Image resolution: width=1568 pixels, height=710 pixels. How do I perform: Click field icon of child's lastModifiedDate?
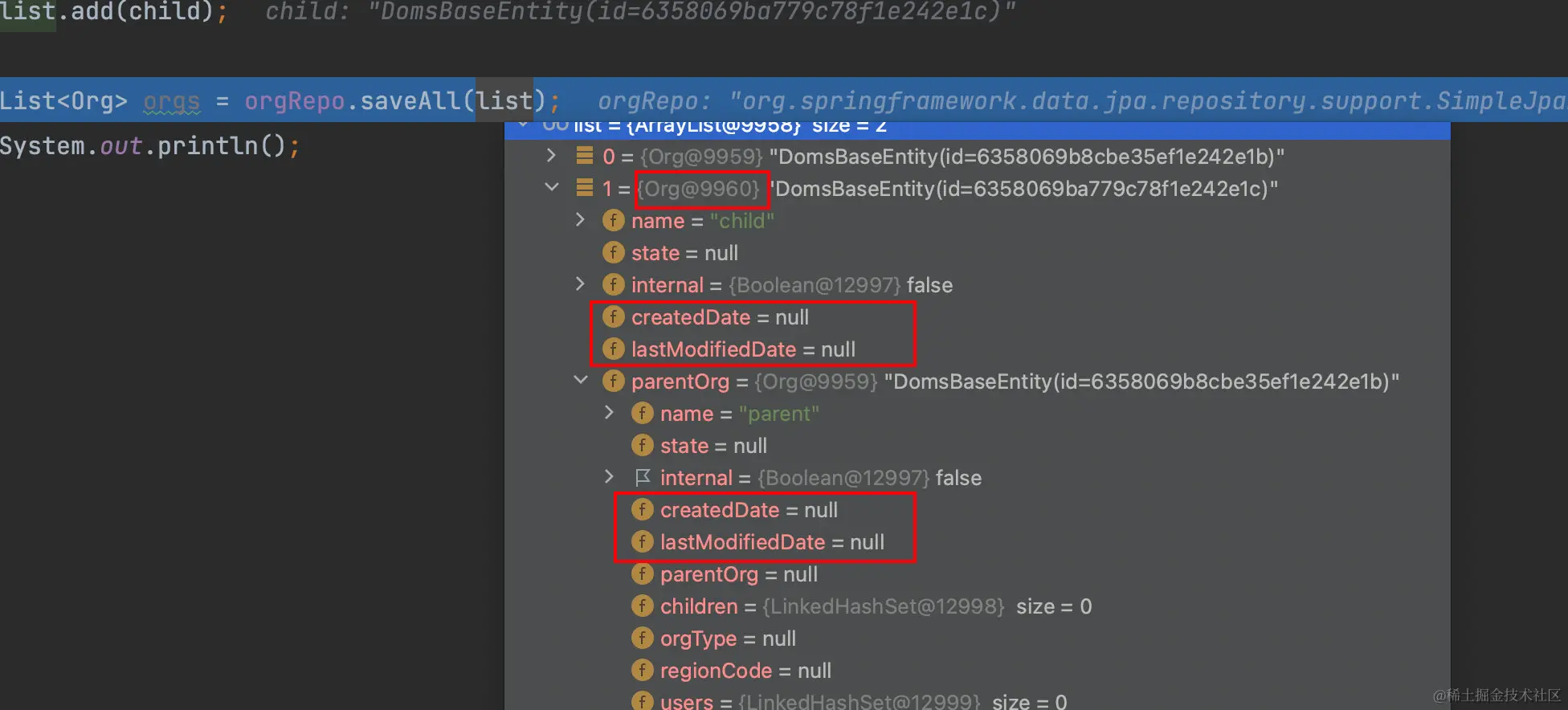613,349
